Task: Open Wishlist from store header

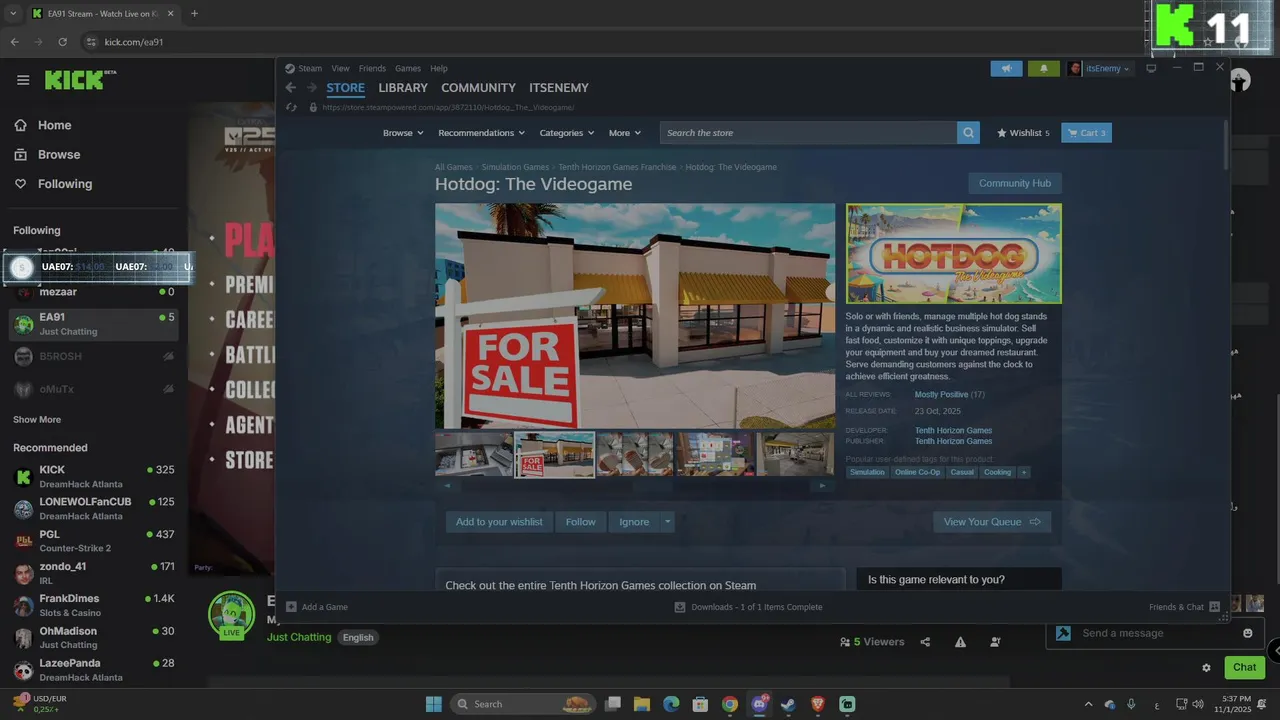Action: [x=1023, y=133]
